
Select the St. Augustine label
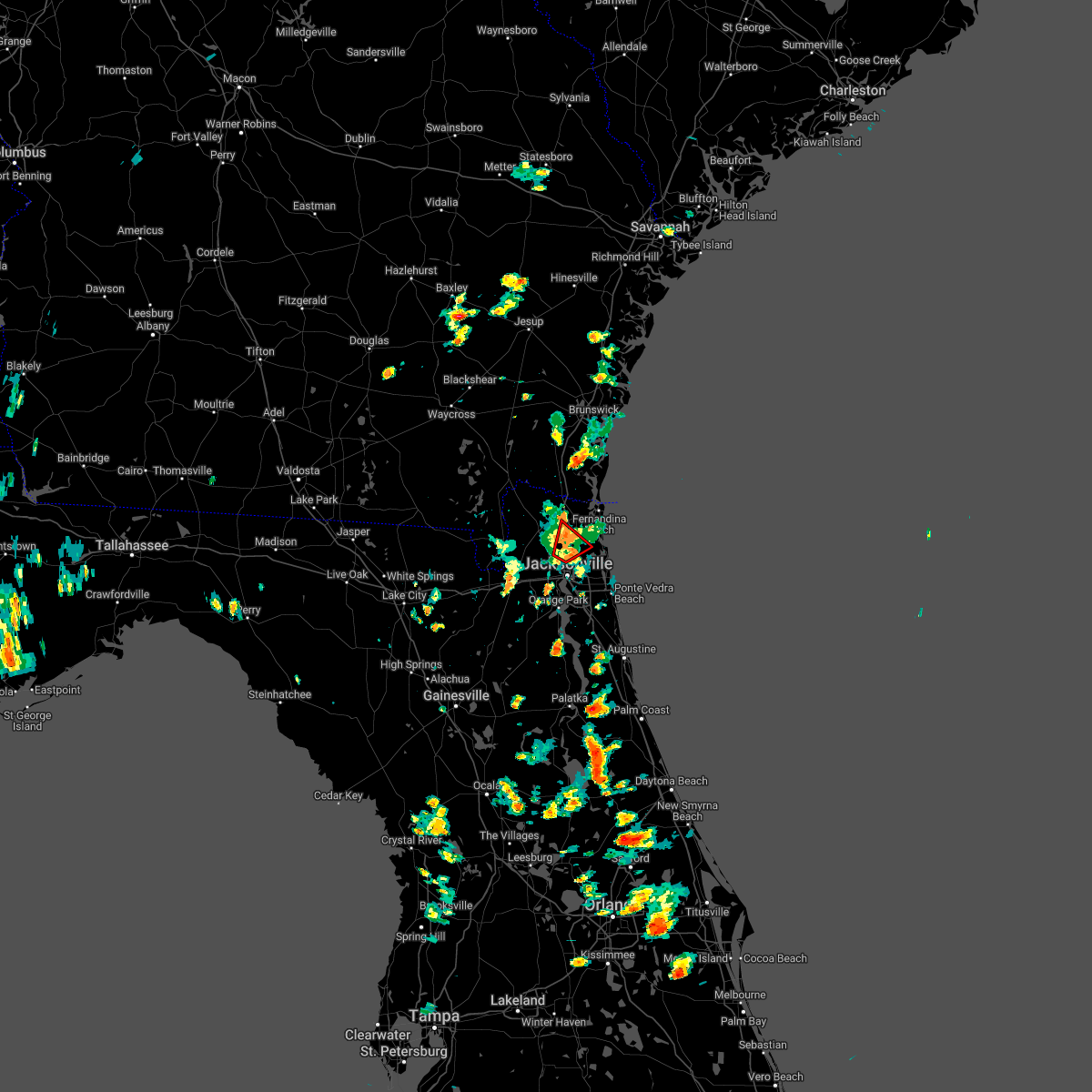click(625, 648)
